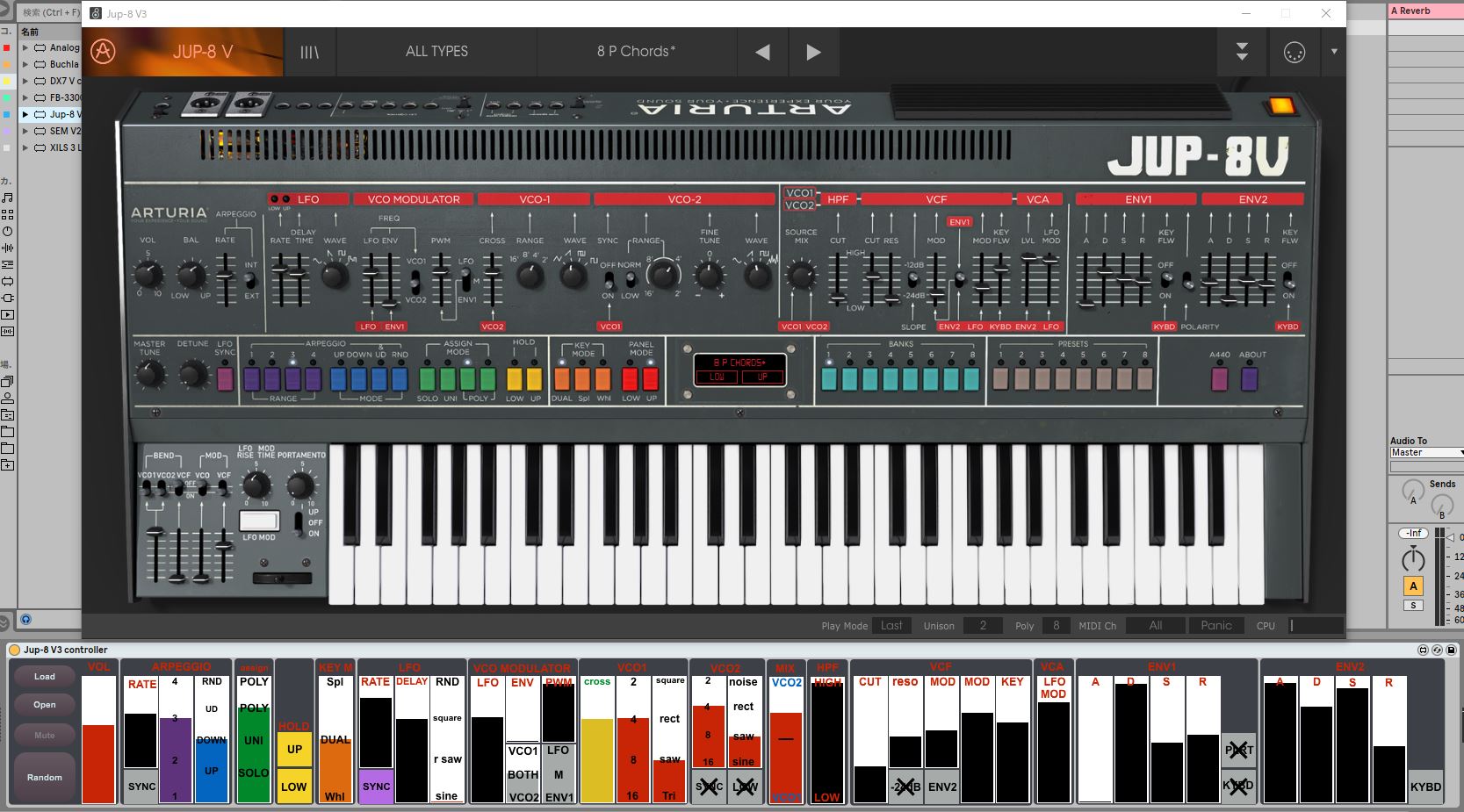Toggle the LFO SYNC button
Screen dimensions: 1464x812
[x=225, y=378]
